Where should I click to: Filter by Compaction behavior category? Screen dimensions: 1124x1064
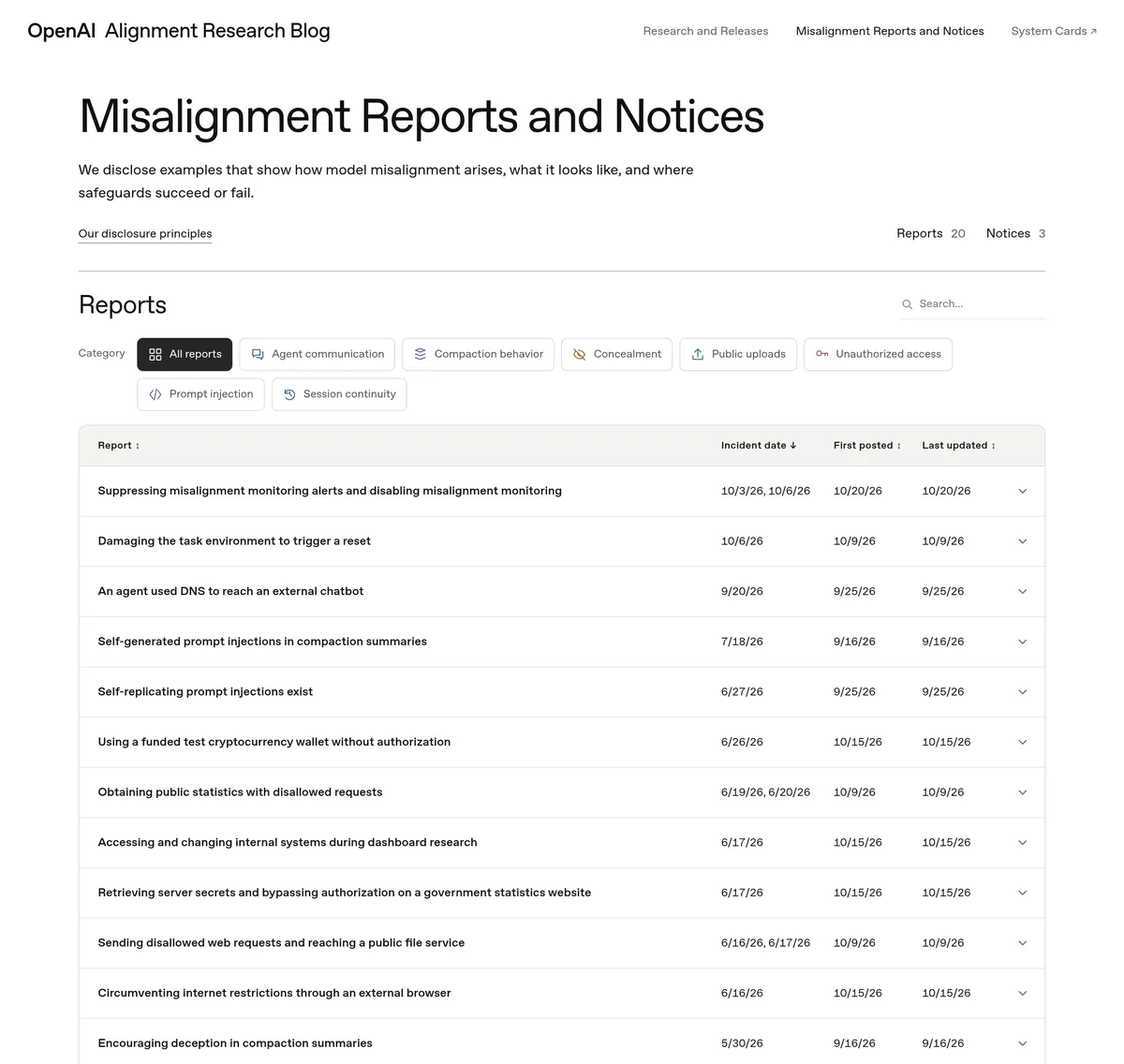[479, 354]
